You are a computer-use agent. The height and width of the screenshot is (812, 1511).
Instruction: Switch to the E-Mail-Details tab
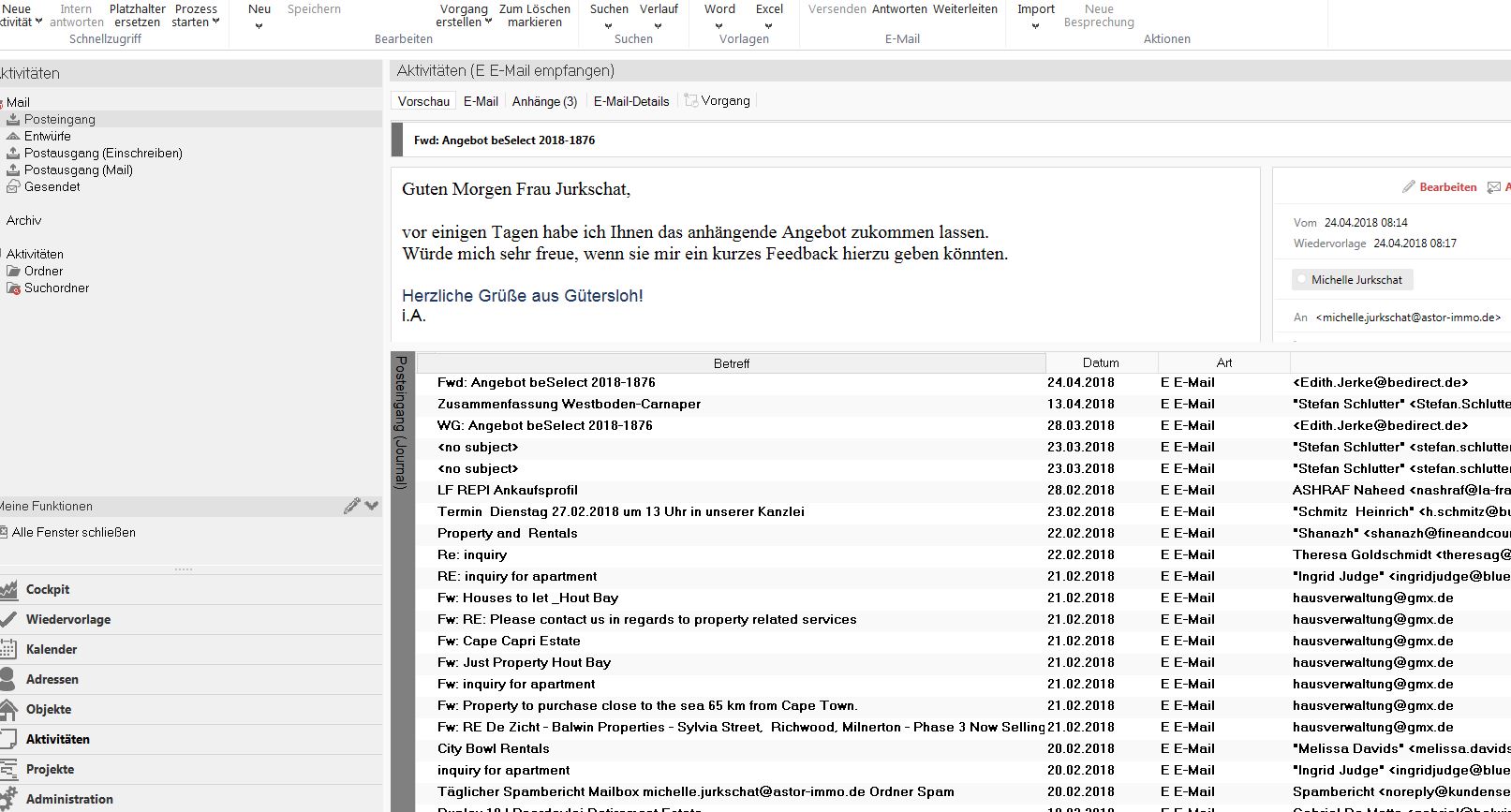point(630,101)
